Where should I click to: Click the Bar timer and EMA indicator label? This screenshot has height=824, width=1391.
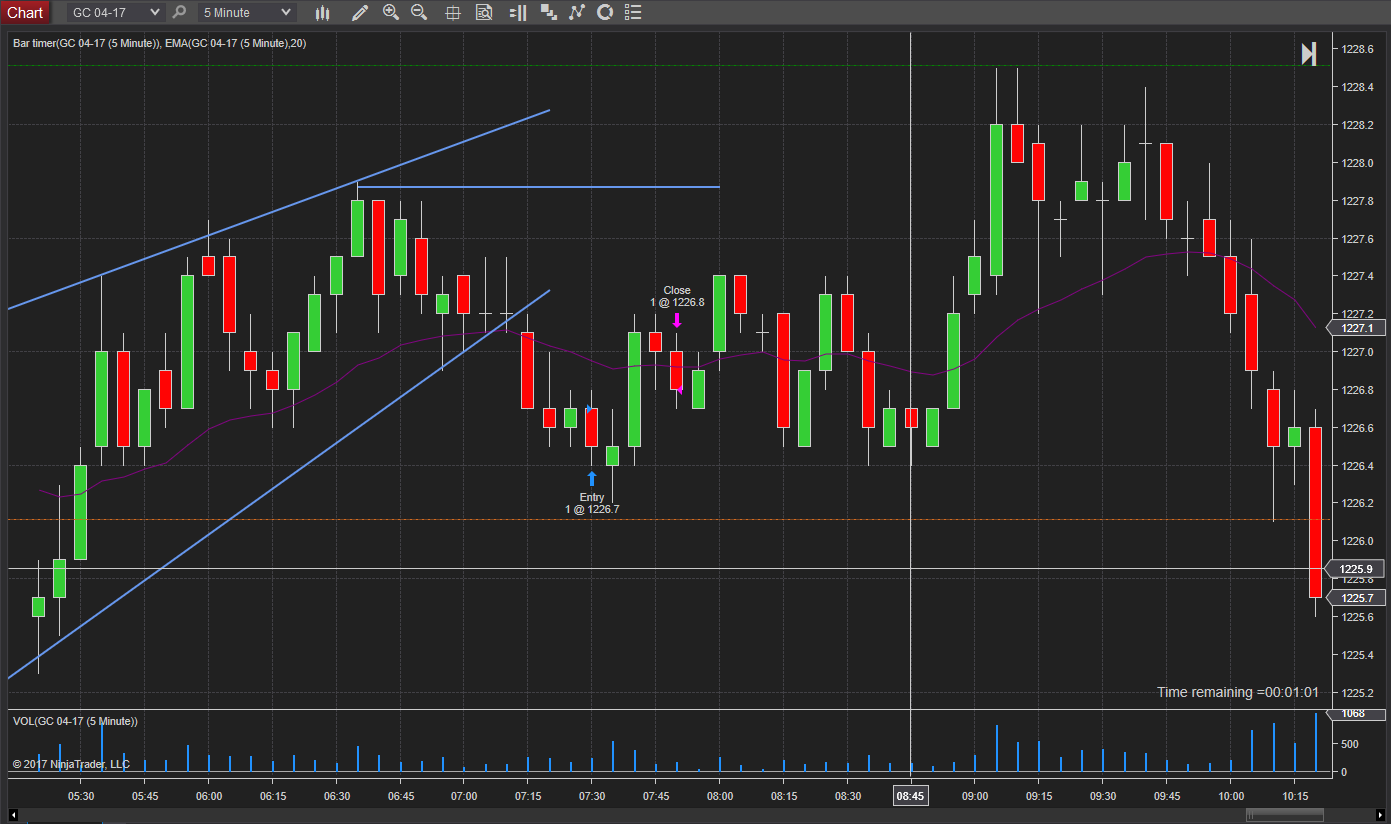(x=160, y=43)
